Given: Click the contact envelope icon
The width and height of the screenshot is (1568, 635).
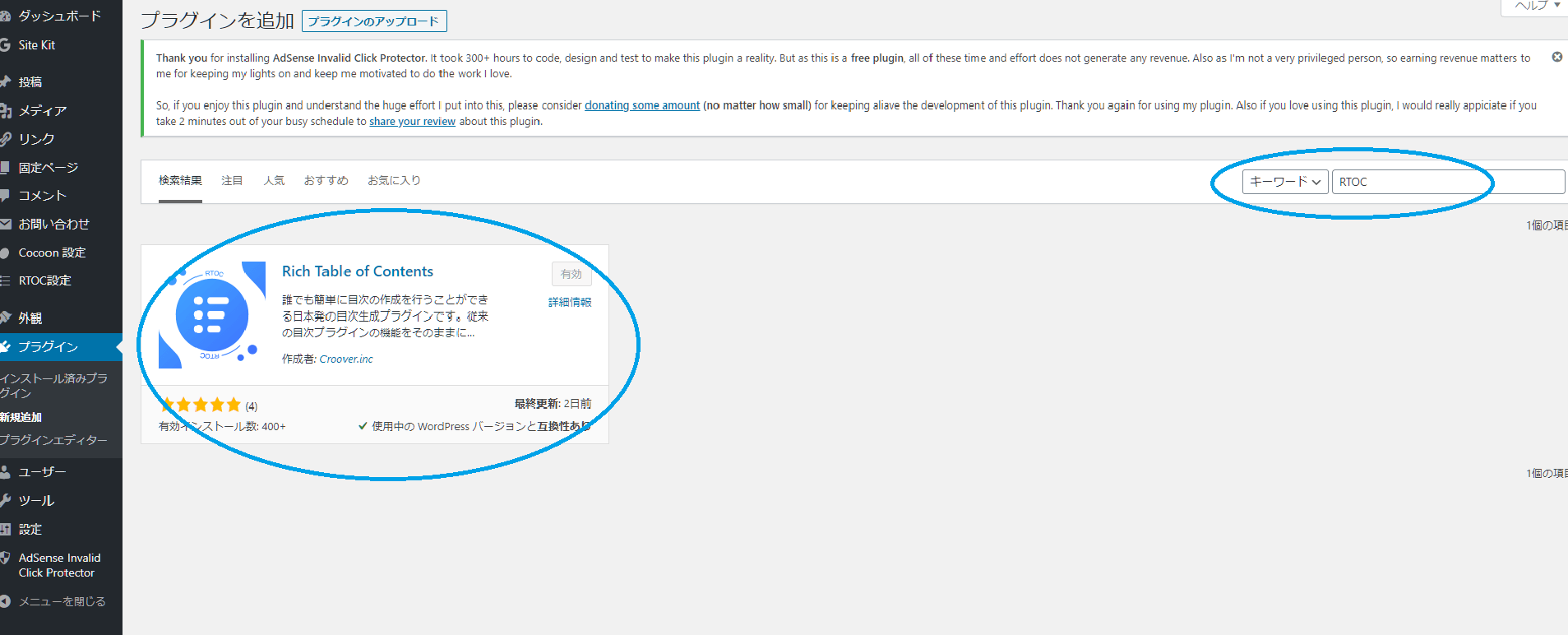Looking at the screenshot, I should [x=5, y=225].
